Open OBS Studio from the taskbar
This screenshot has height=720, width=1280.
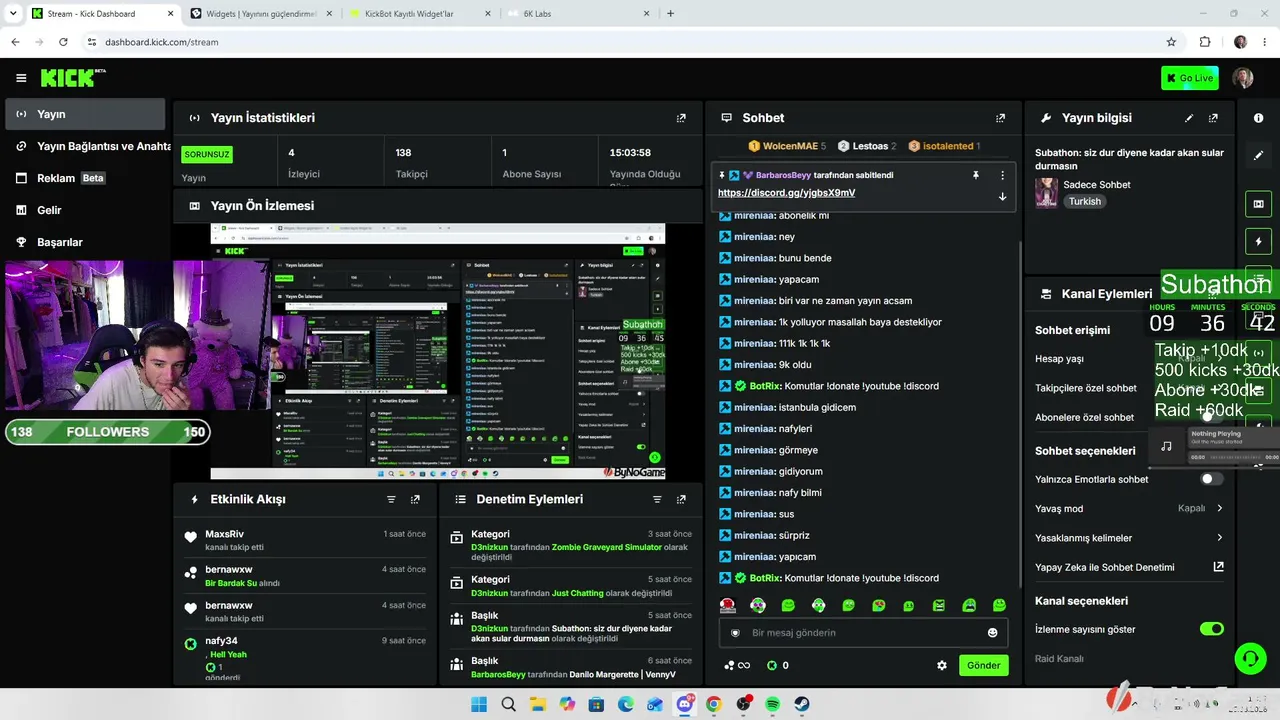[743, 704]
